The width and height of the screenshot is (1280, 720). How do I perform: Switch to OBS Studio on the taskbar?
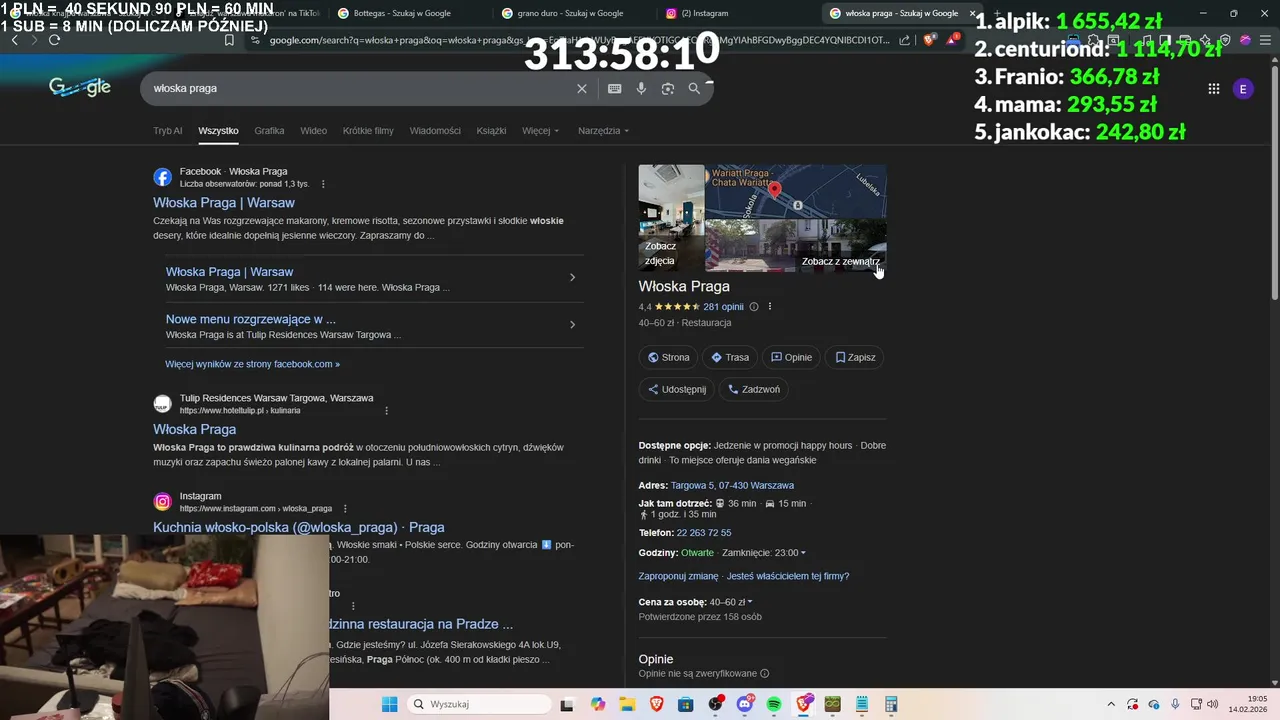click(x=715, y=704)
